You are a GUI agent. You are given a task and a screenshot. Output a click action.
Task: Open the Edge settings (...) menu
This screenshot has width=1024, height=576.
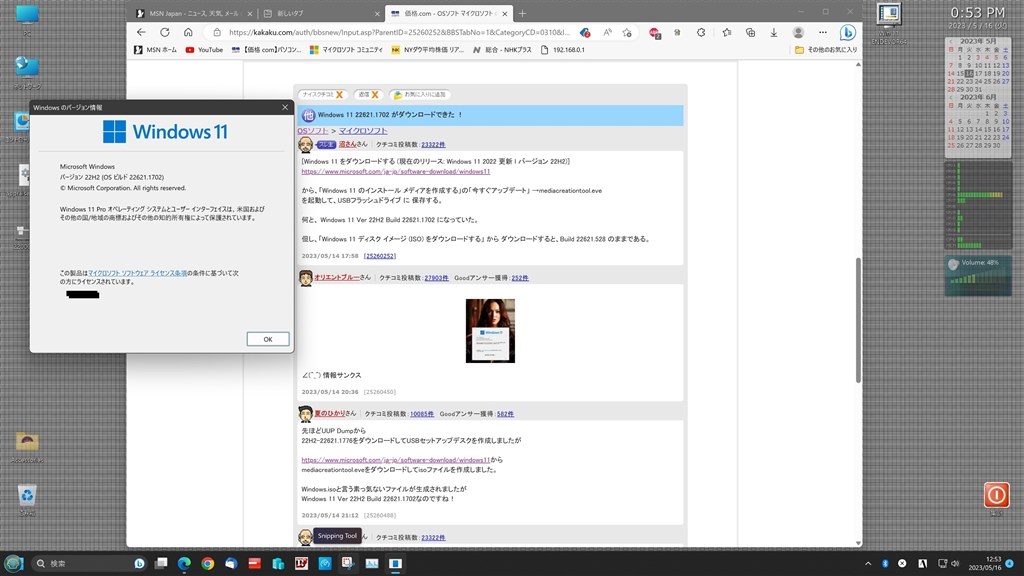coord(823,32)
